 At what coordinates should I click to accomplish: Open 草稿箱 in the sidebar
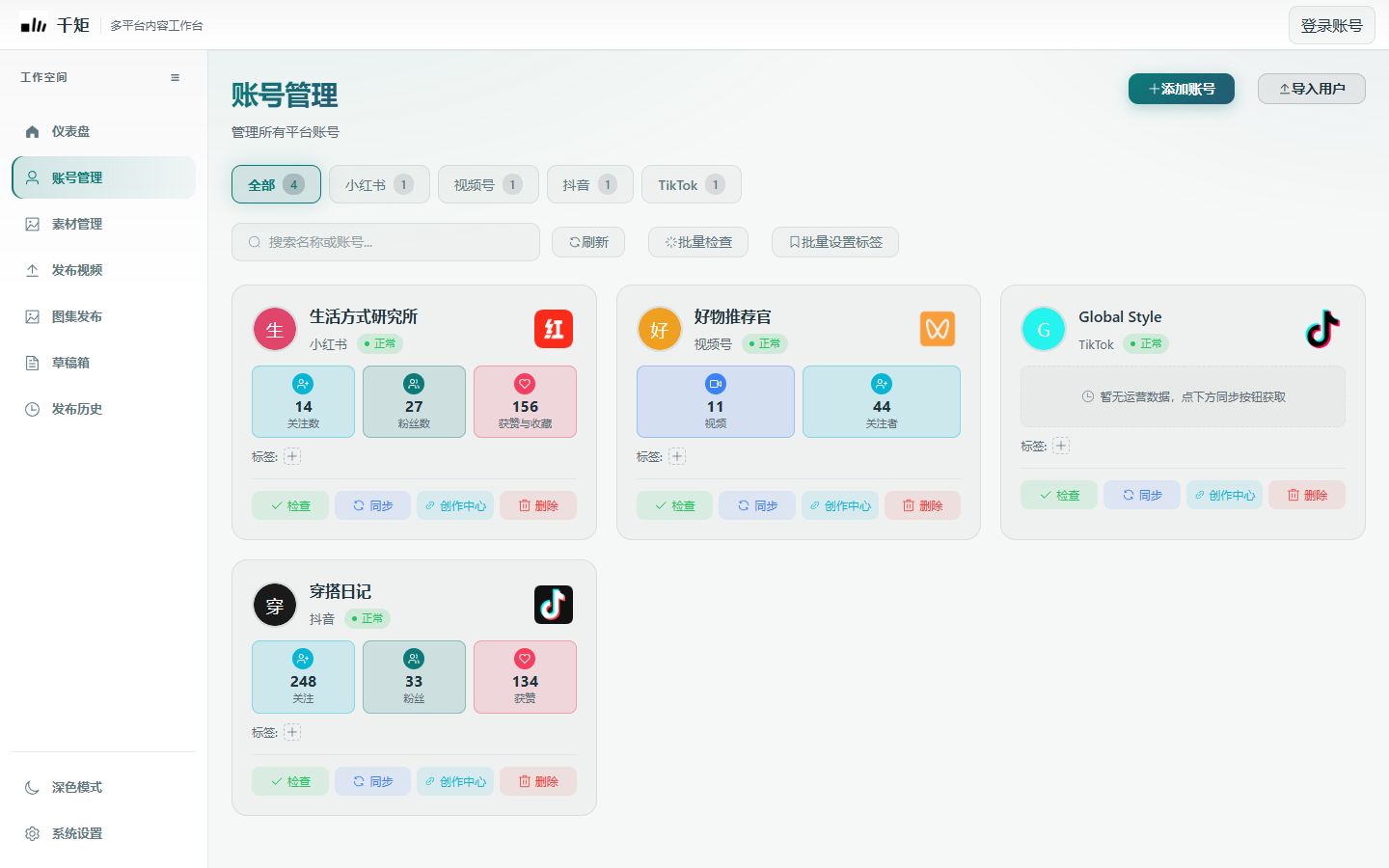click(103, 363)
